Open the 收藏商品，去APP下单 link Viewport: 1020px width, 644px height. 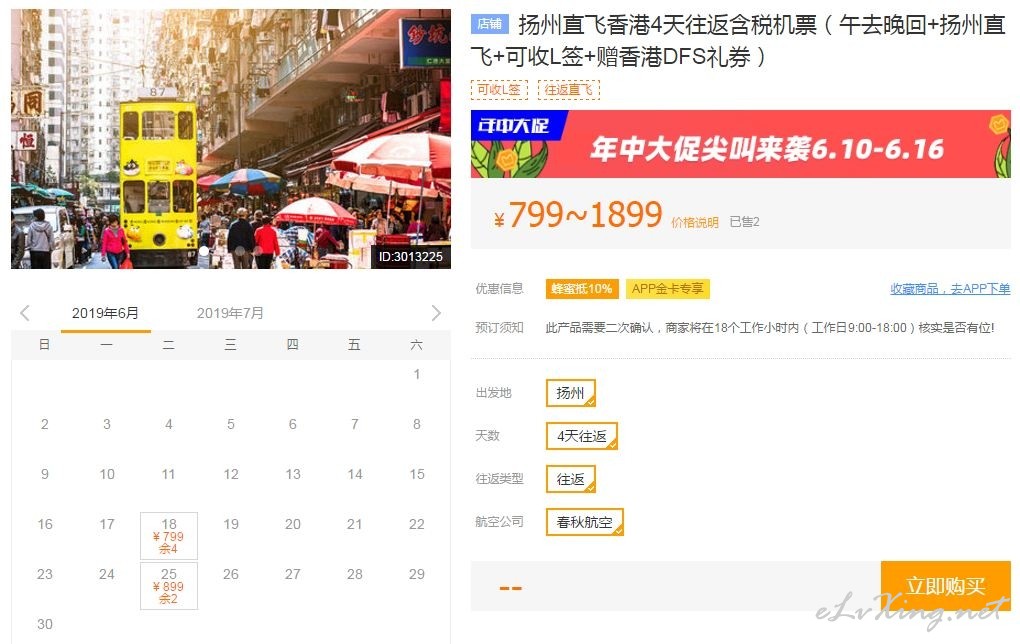[x=950, y=289]
